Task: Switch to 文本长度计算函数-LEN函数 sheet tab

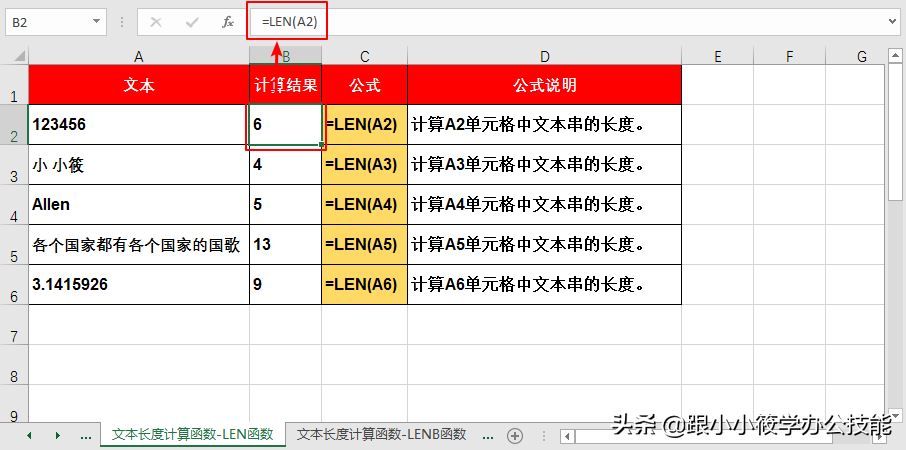Action: 192,434
